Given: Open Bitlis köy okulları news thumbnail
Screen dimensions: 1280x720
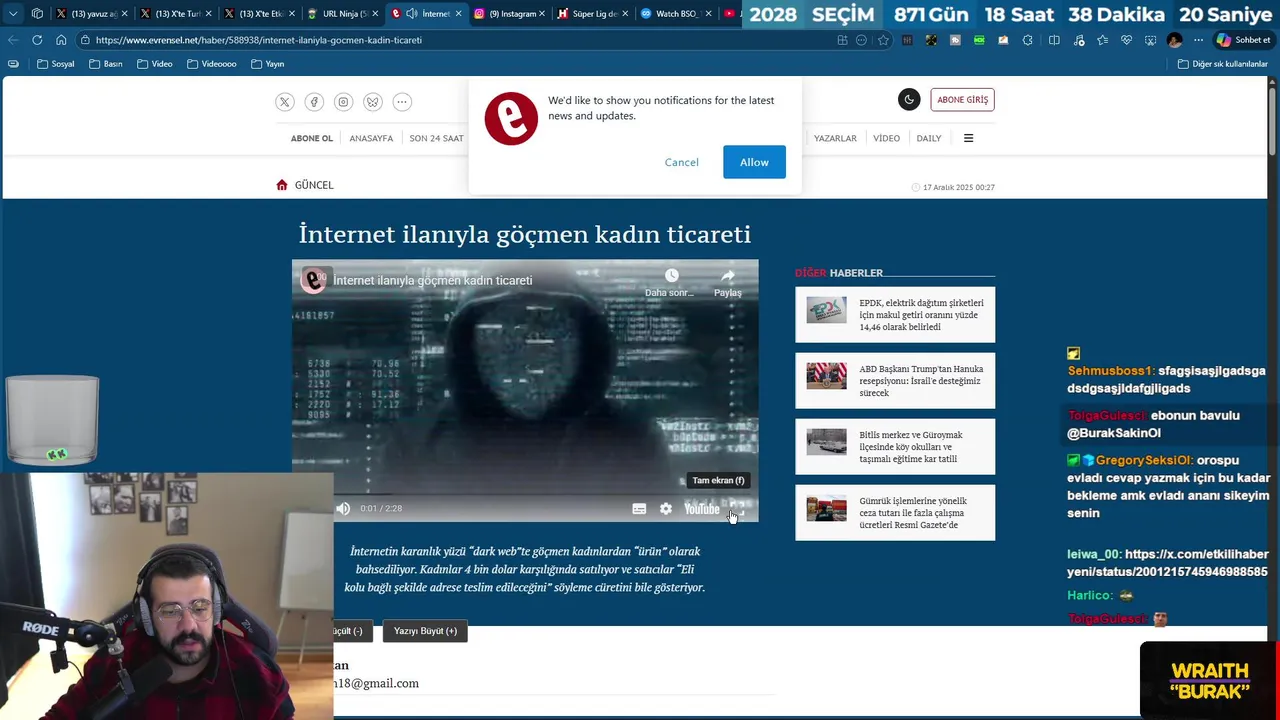Looking at the screenshot, I should pyautogui.click(x=826, y=442).
